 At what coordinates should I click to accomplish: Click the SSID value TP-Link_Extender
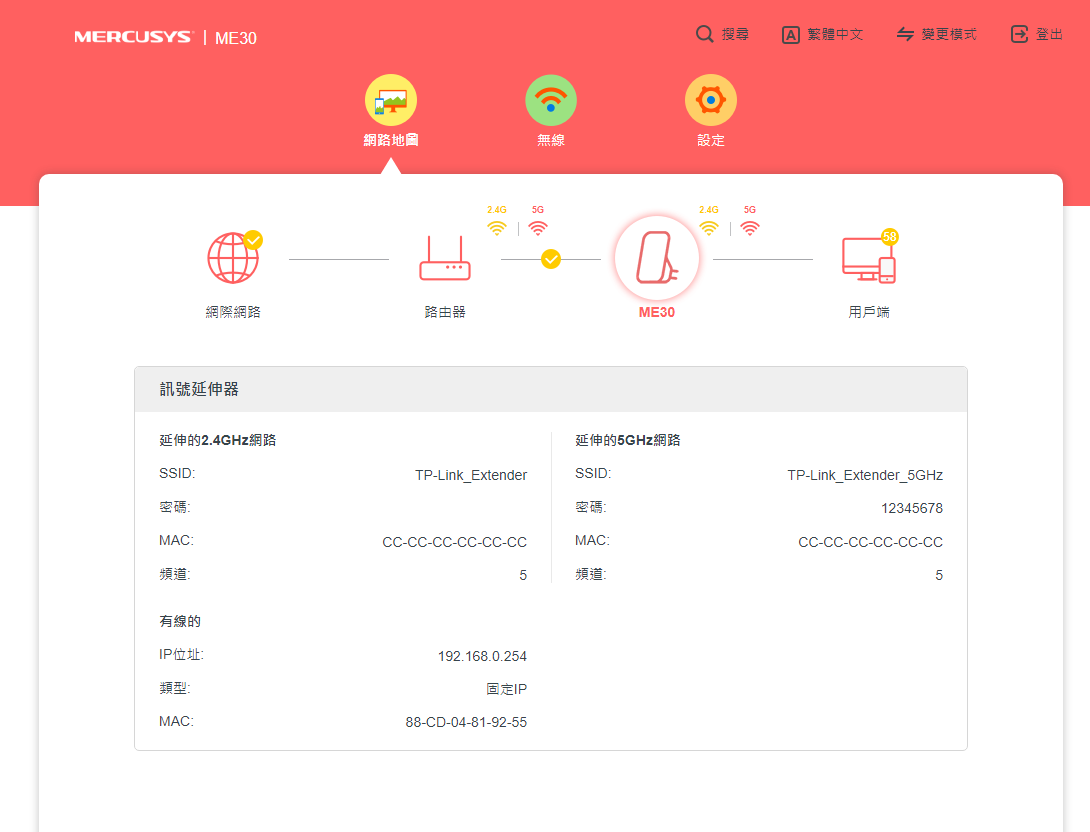click(471, 475)
